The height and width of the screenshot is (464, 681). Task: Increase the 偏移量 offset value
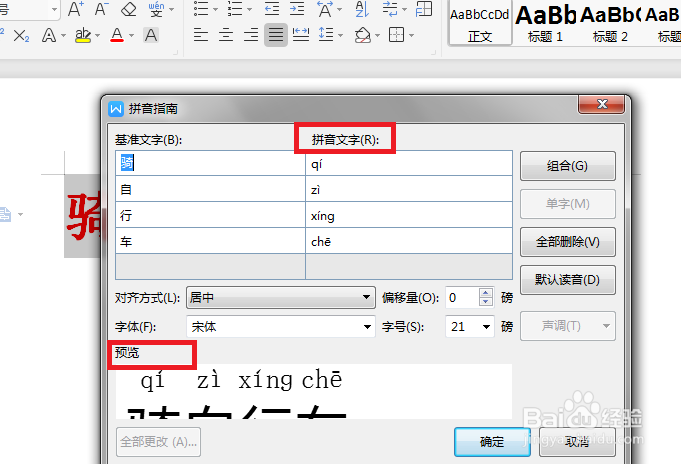[x=486, y=292]
